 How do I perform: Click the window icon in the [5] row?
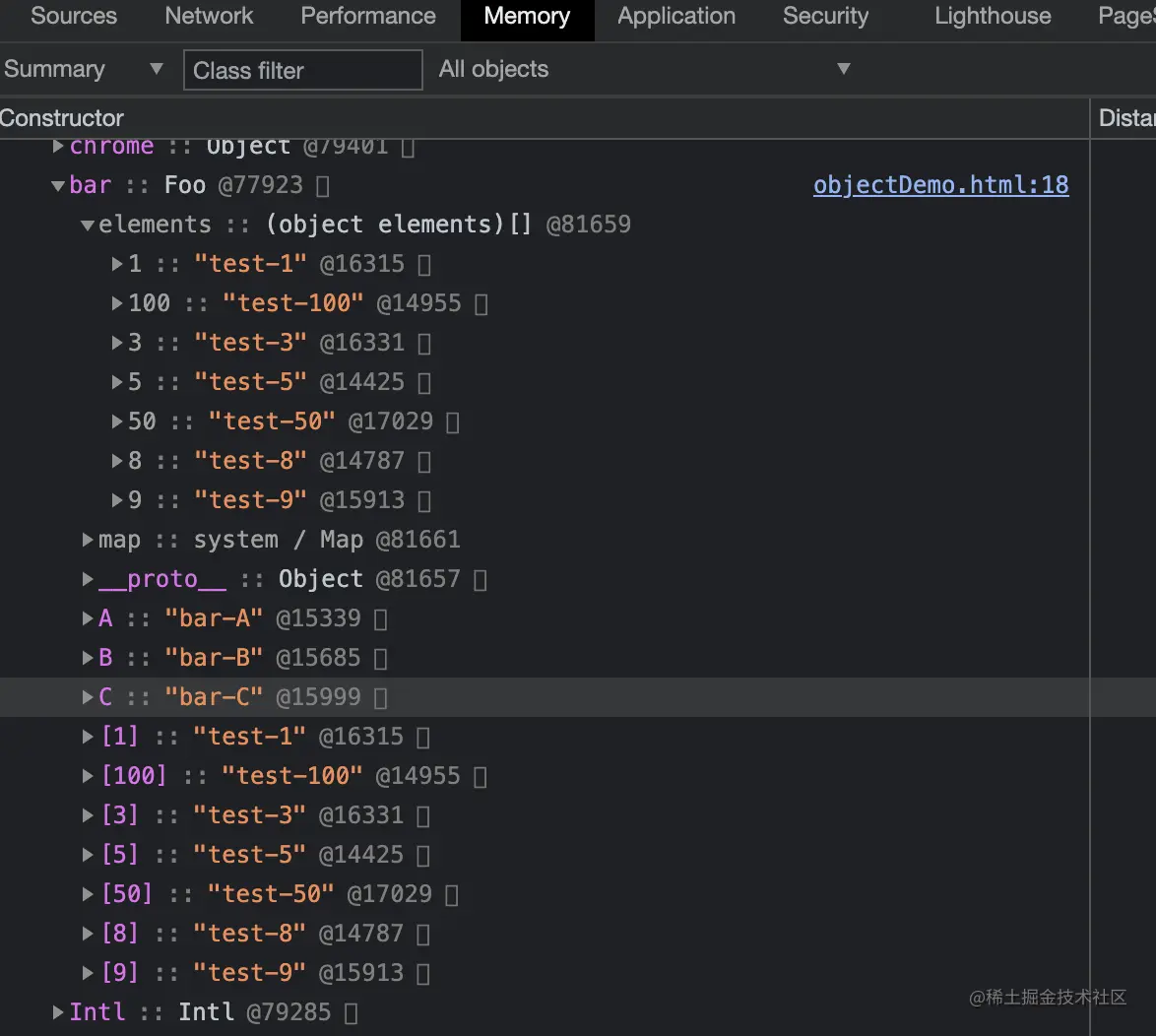(423, 856)
